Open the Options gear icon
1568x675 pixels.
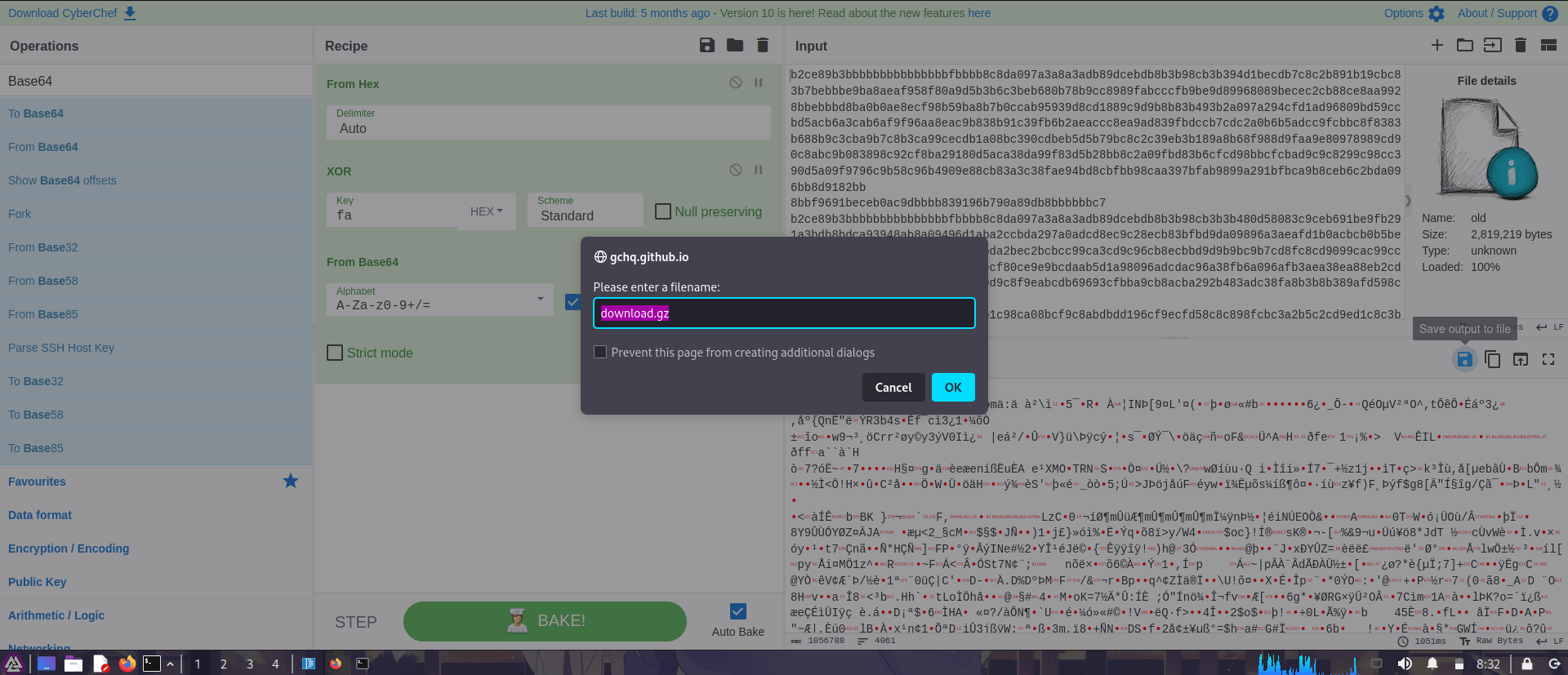coord(1437,13)
